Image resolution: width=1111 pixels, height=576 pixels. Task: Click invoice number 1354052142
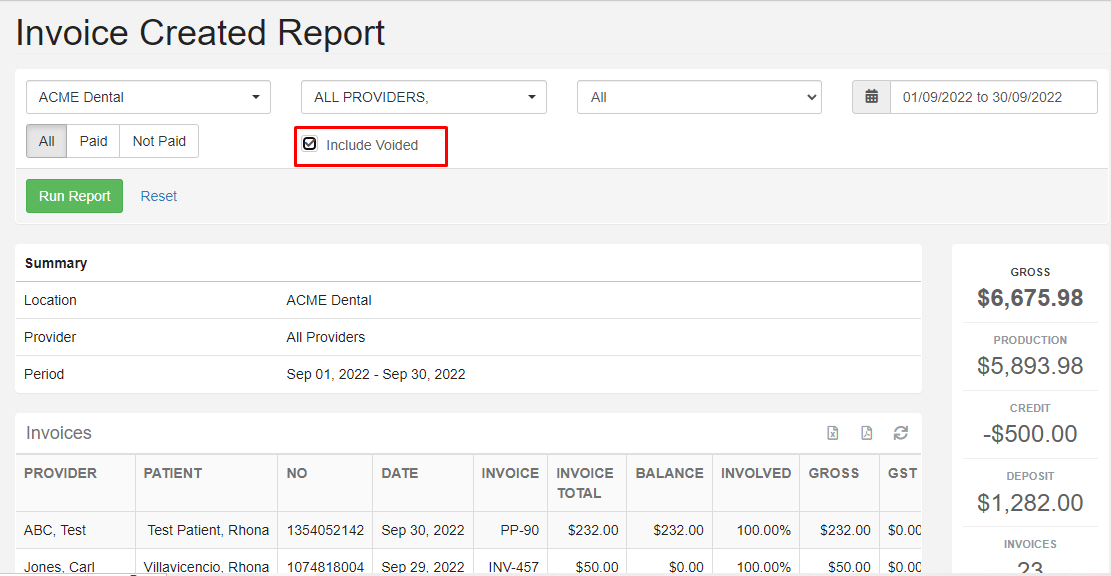coord(325,530)
